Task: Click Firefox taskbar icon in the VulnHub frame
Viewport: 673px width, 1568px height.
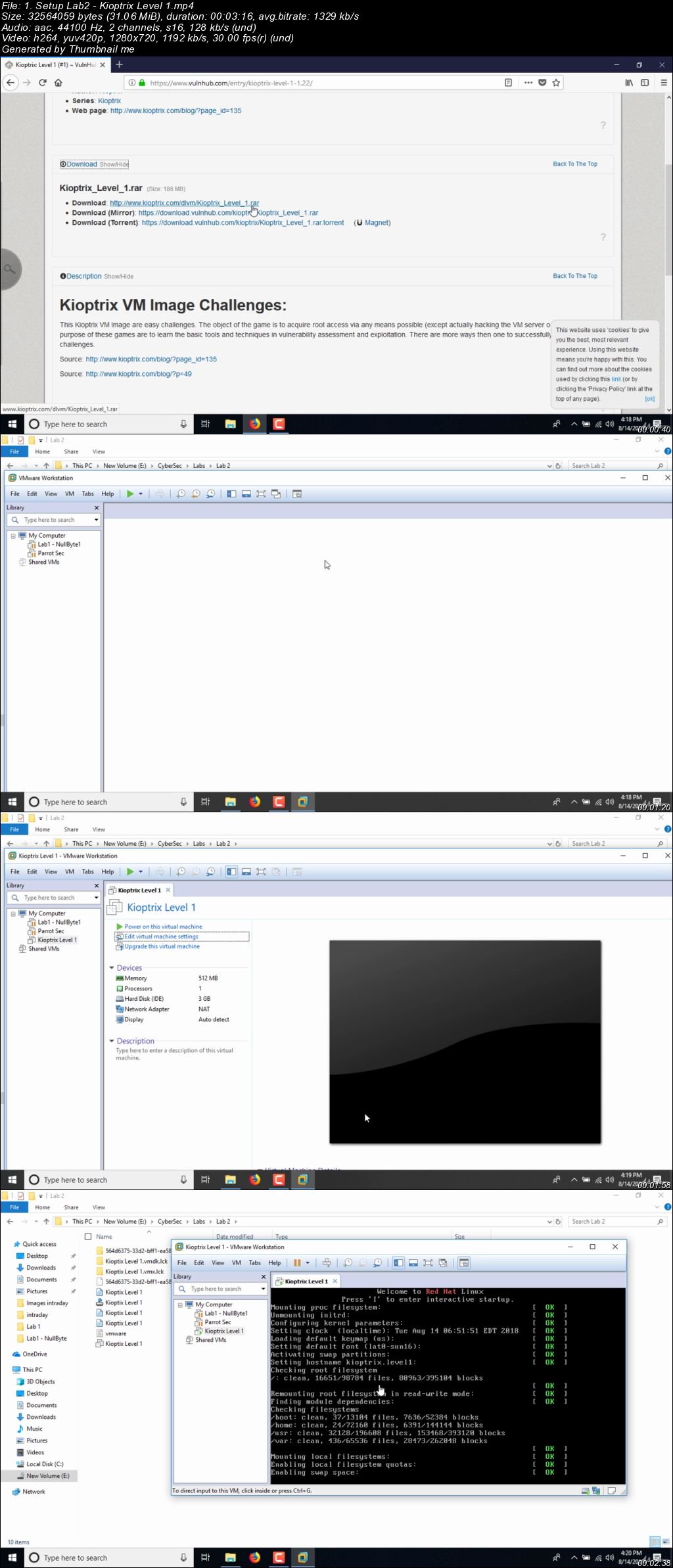Action: pos(255,424)
